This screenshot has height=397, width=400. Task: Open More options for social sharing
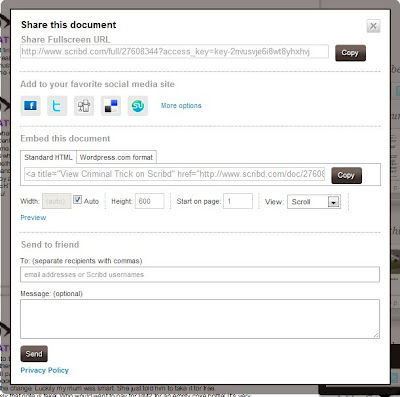tap(181, 106)
